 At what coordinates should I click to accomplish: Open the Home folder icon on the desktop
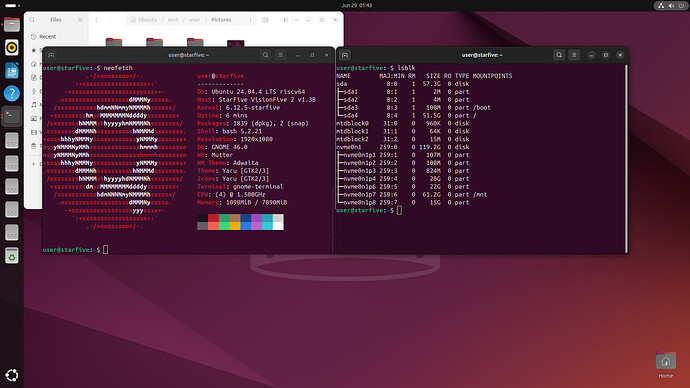point(665,365)
